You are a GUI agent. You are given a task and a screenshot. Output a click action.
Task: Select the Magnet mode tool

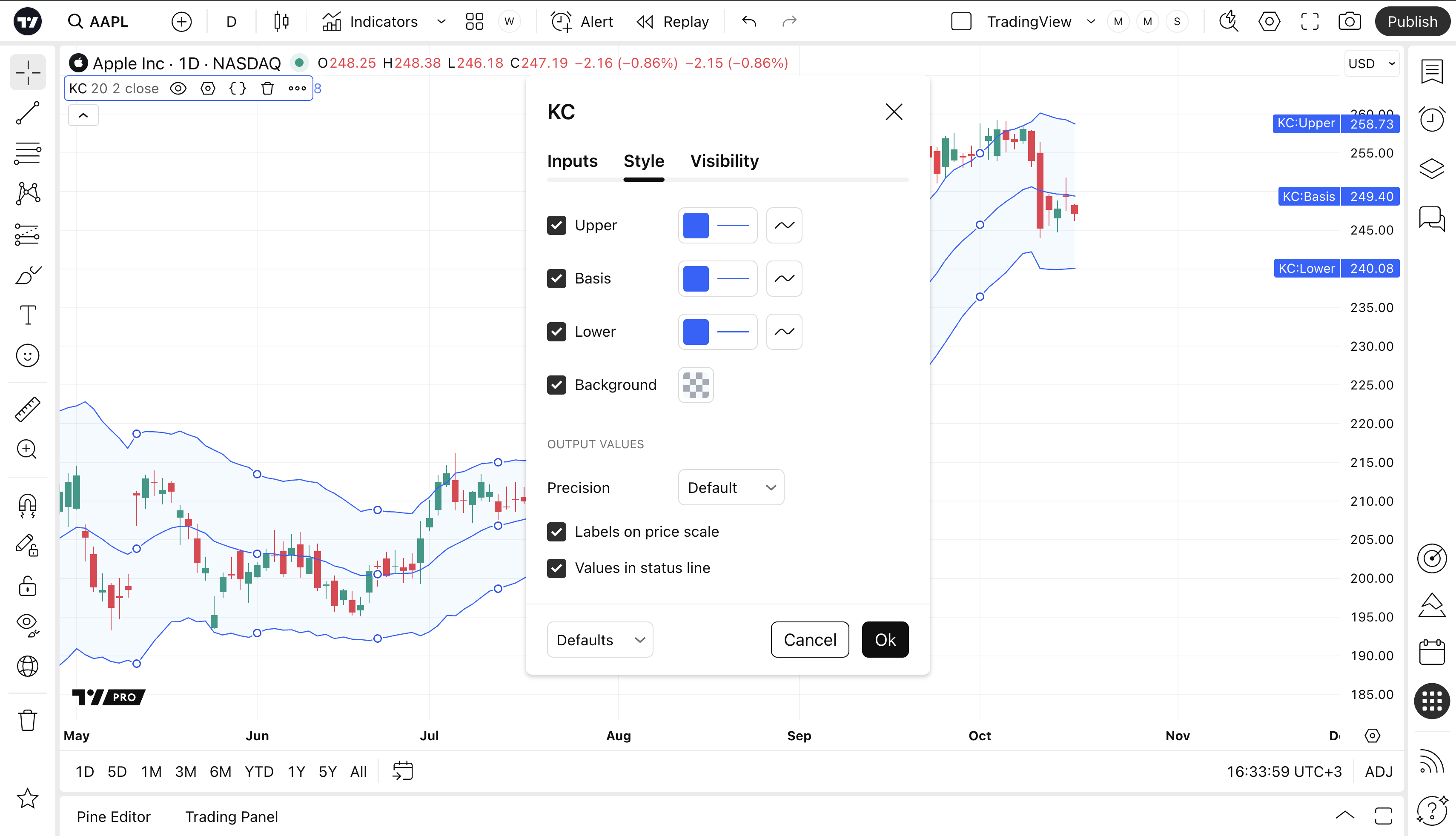point(27,506)
